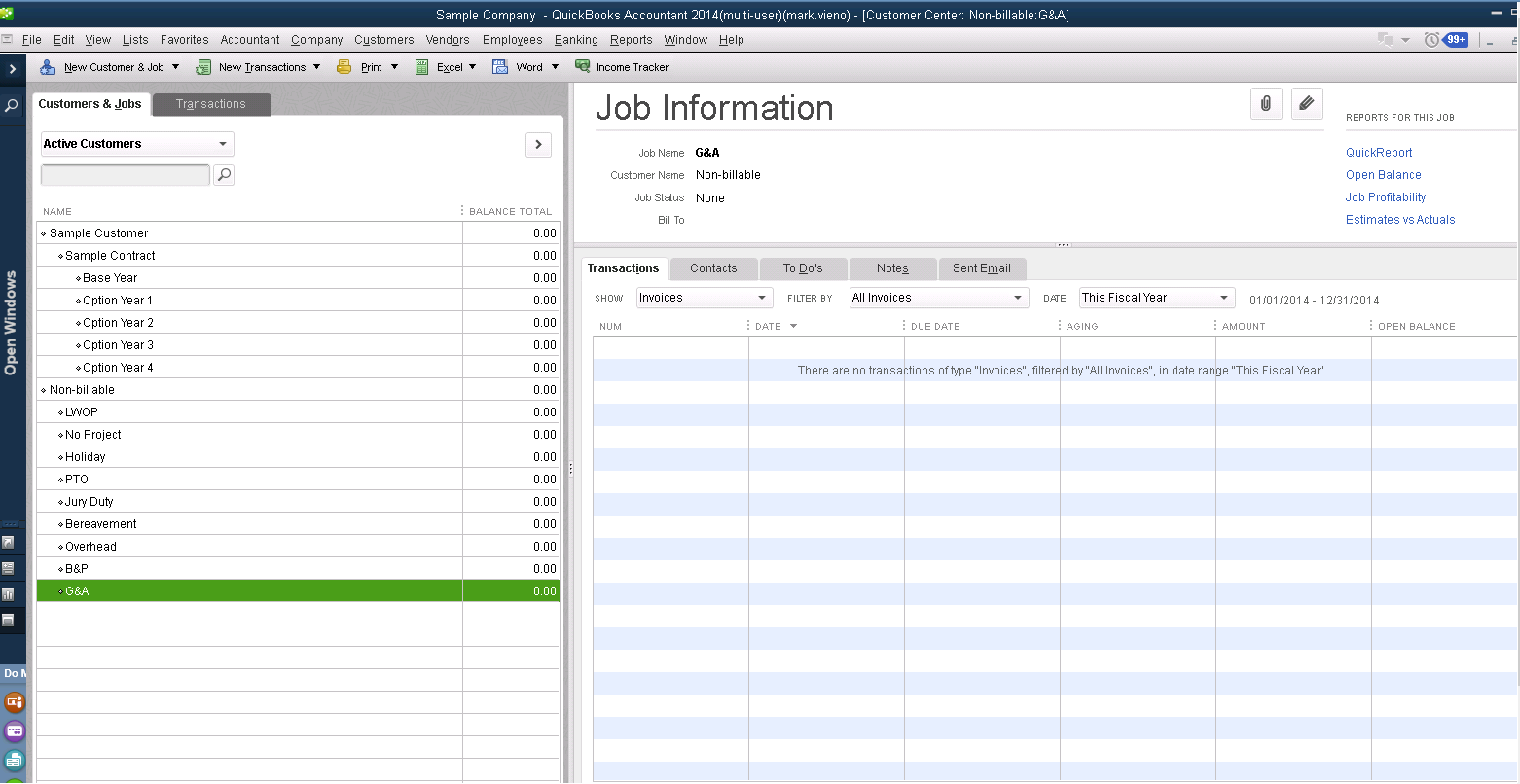The width and height of the screenshot is (1520, 784).
Task: Click the purple credit card round icon
Action: [15, 731]
